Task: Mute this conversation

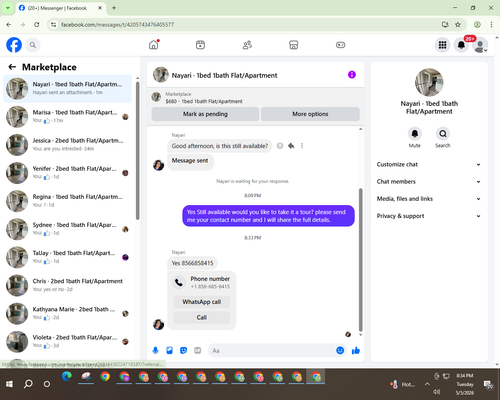Action: click(415, 134)
